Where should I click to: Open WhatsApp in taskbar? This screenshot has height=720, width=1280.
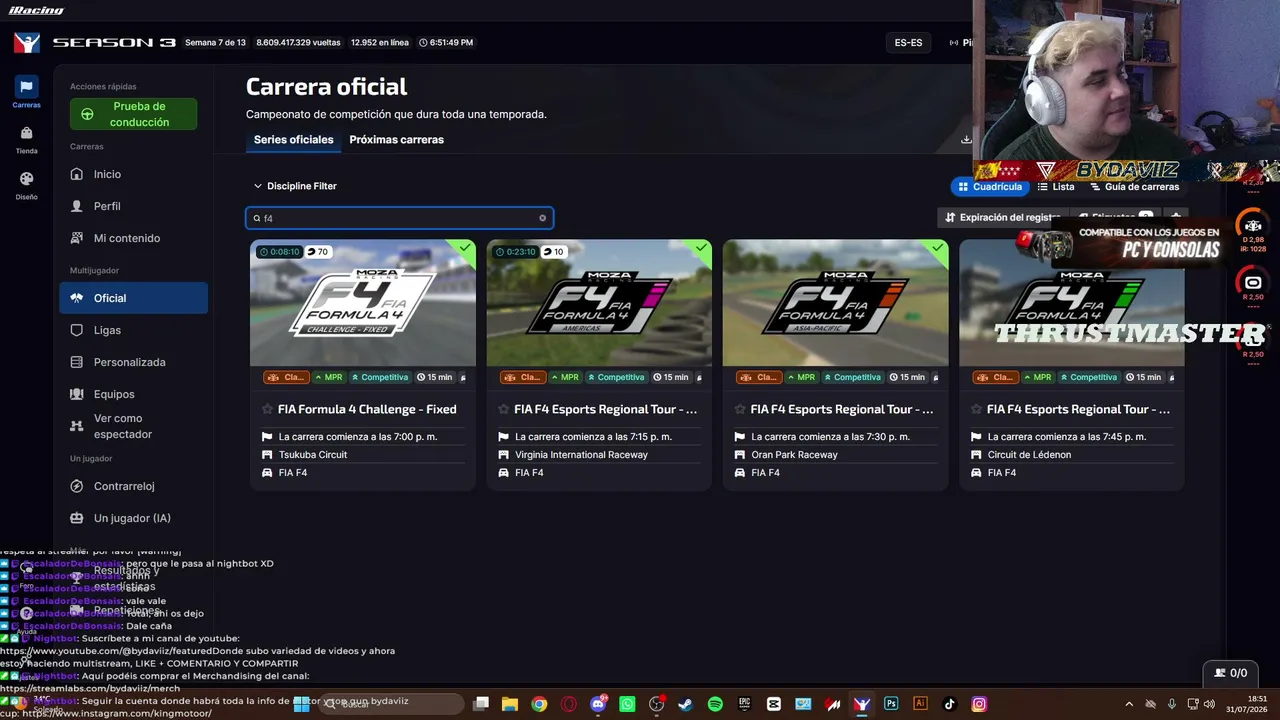pos(627,704)
